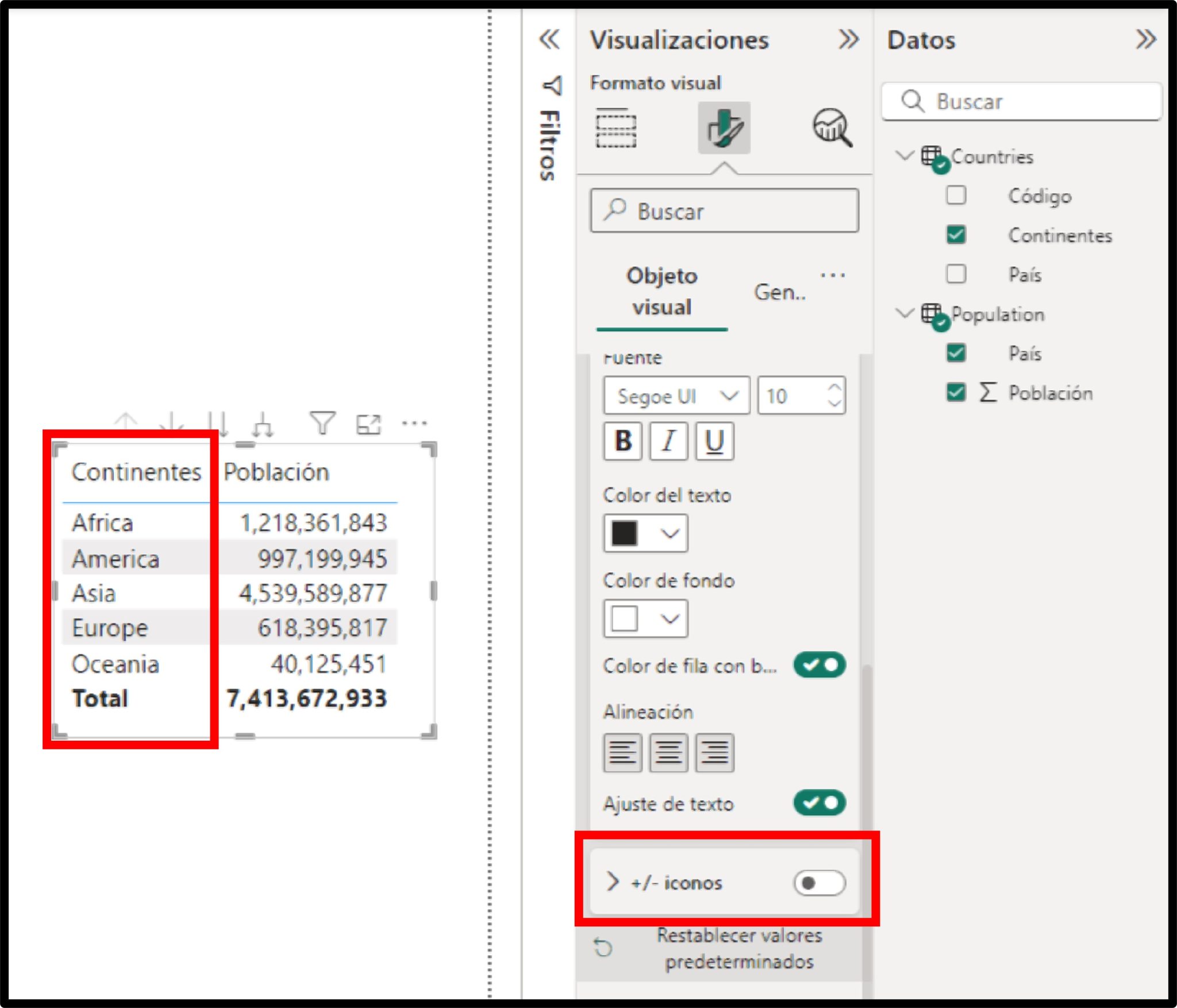The height and width of the screenshot is (1008, 1177).
Task: Switch to the 'Gen..' formatting tab
Action: coord(779,292)
